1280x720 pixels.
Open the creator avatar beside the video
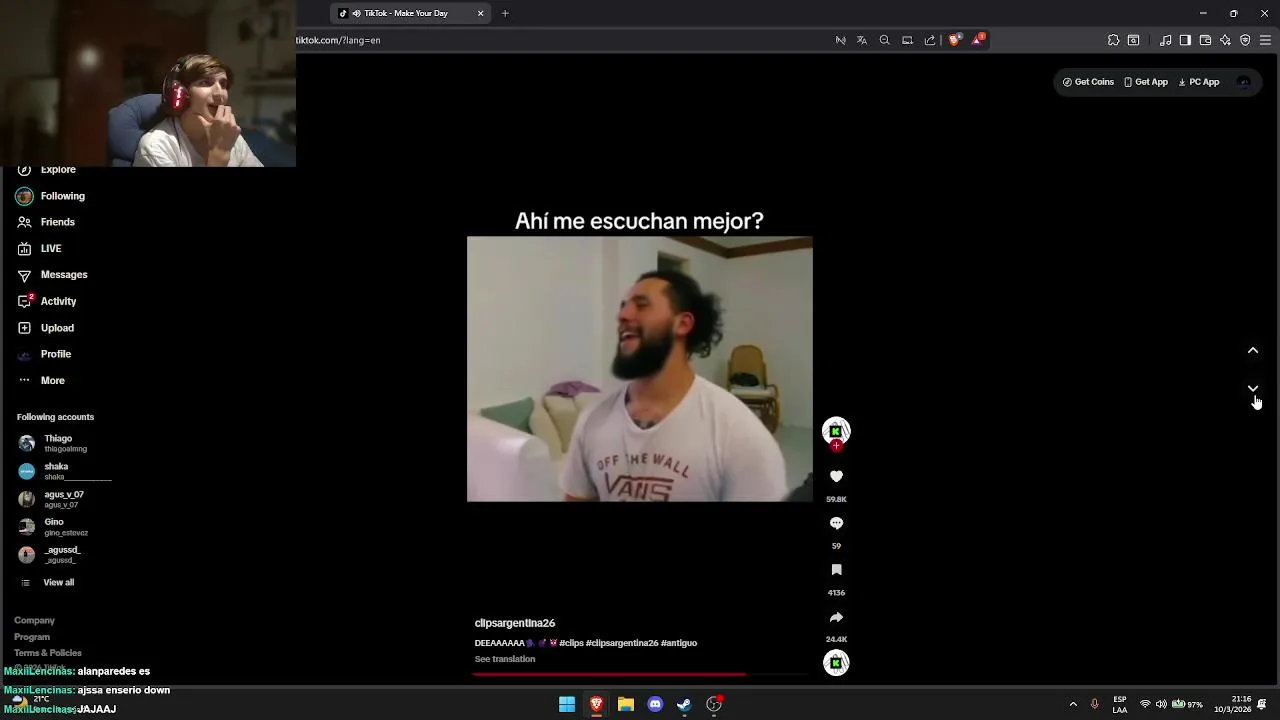tap(836, 430)
